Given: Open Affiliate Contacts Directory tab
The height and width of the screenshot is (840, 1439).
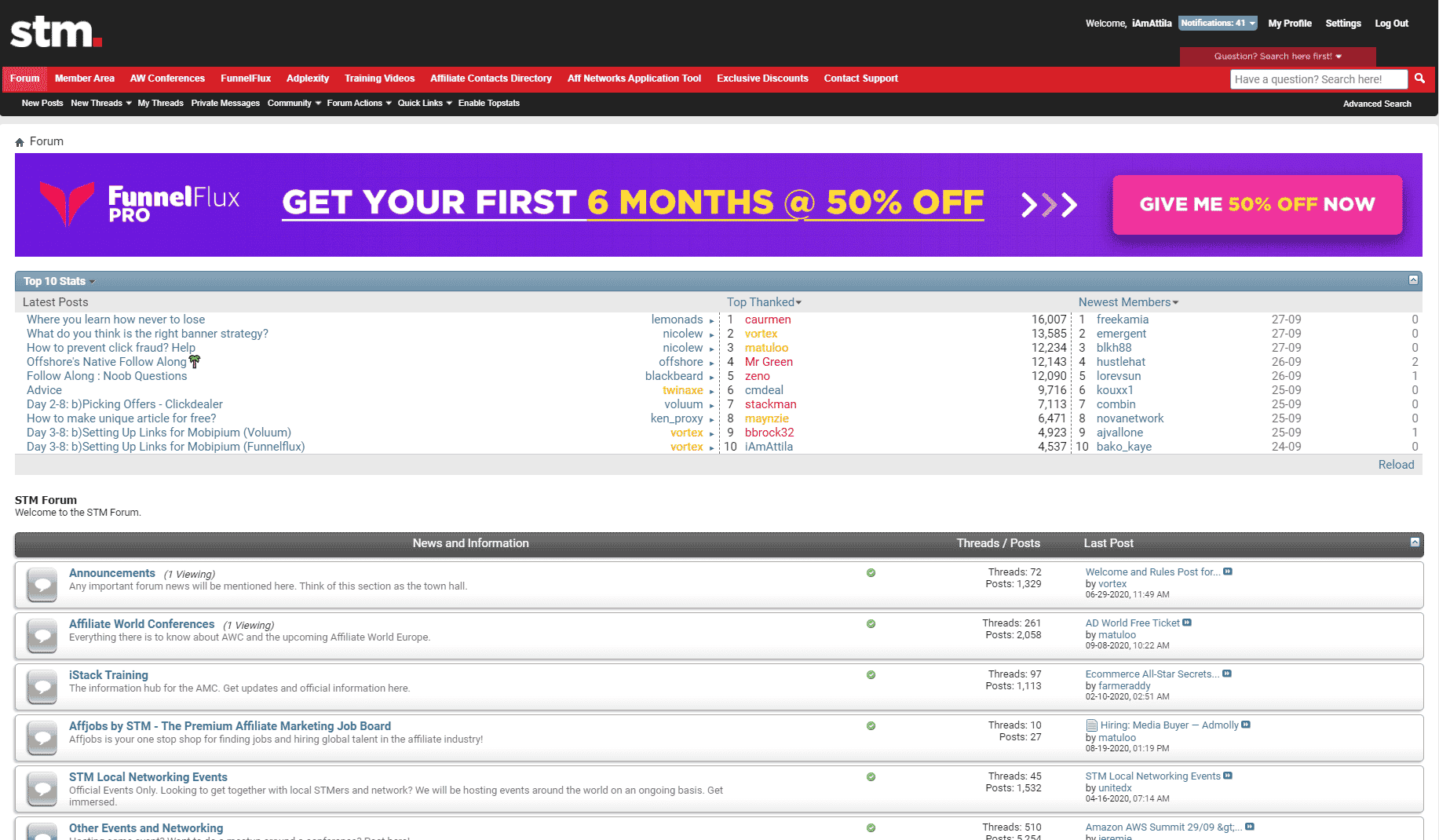Looking at the screenshot, I should 491,79.
